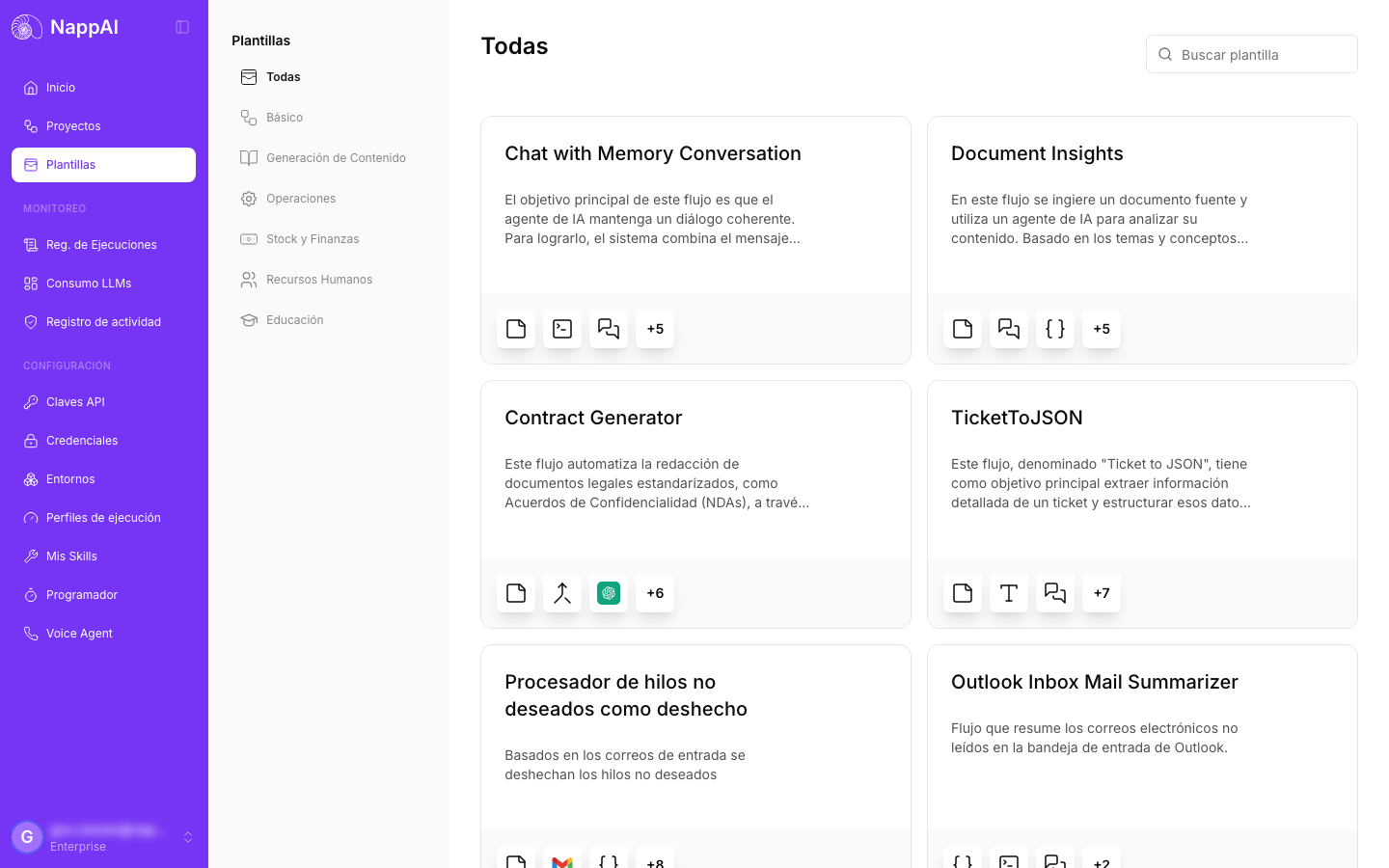Open Voice Agent

tap(104, 634)
